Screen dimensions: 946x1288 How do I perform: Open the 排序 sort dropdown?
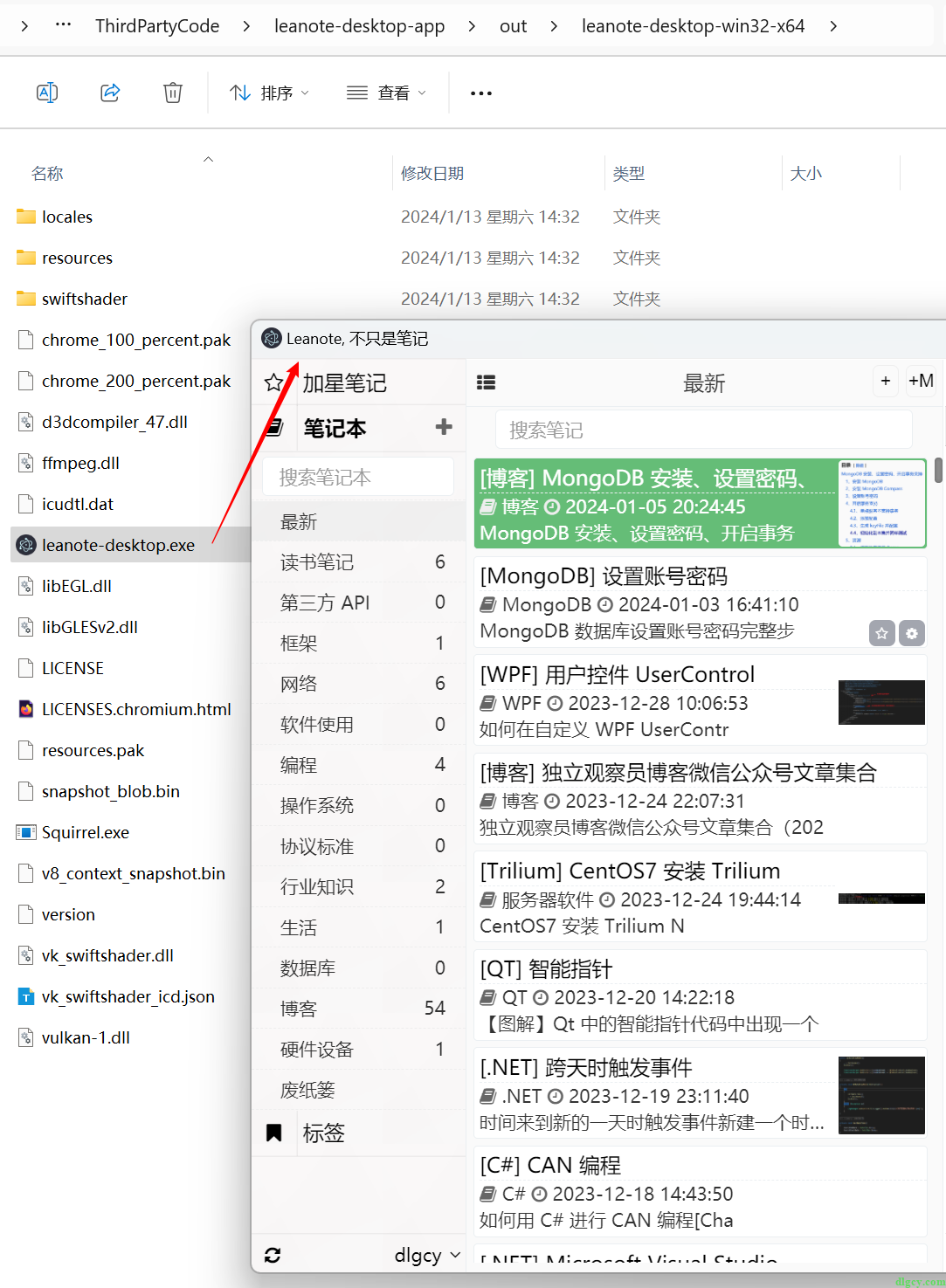click(269, 93)
